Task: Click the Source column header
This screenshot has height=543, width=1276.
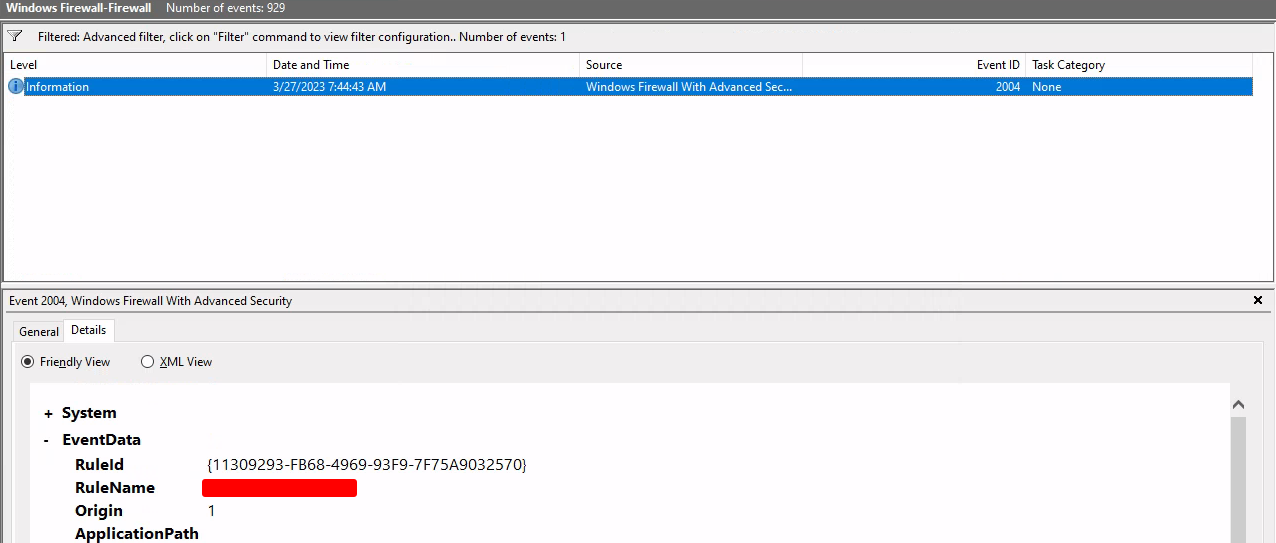Action: pyautogui.click(x=690, y=65)
